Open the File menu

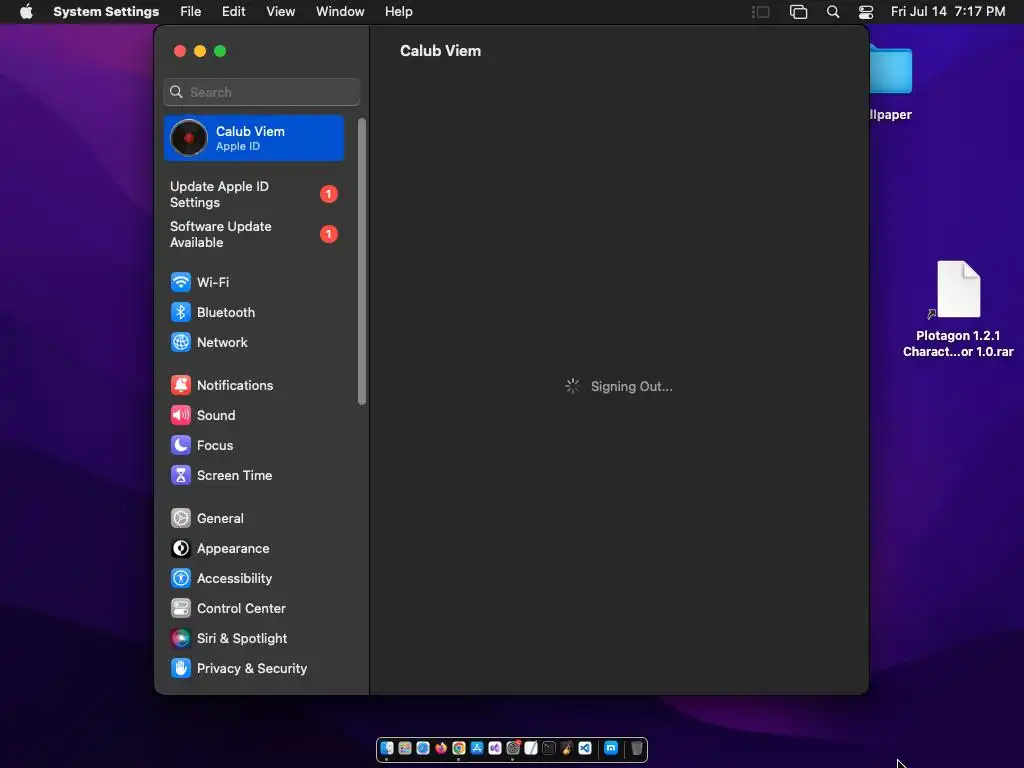(x=191, y=12)
